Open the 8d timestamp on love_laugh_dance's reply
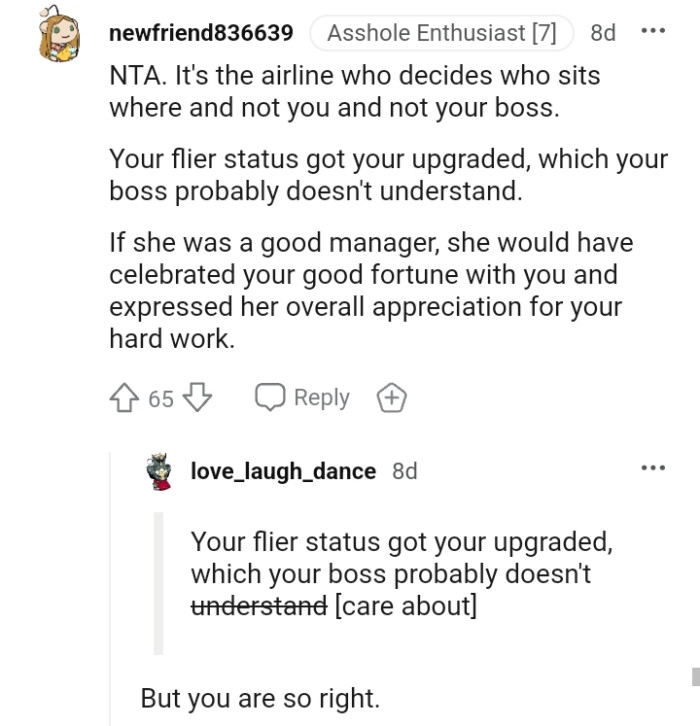This screenshot has height=726, width=700. (x=405, y=470)
